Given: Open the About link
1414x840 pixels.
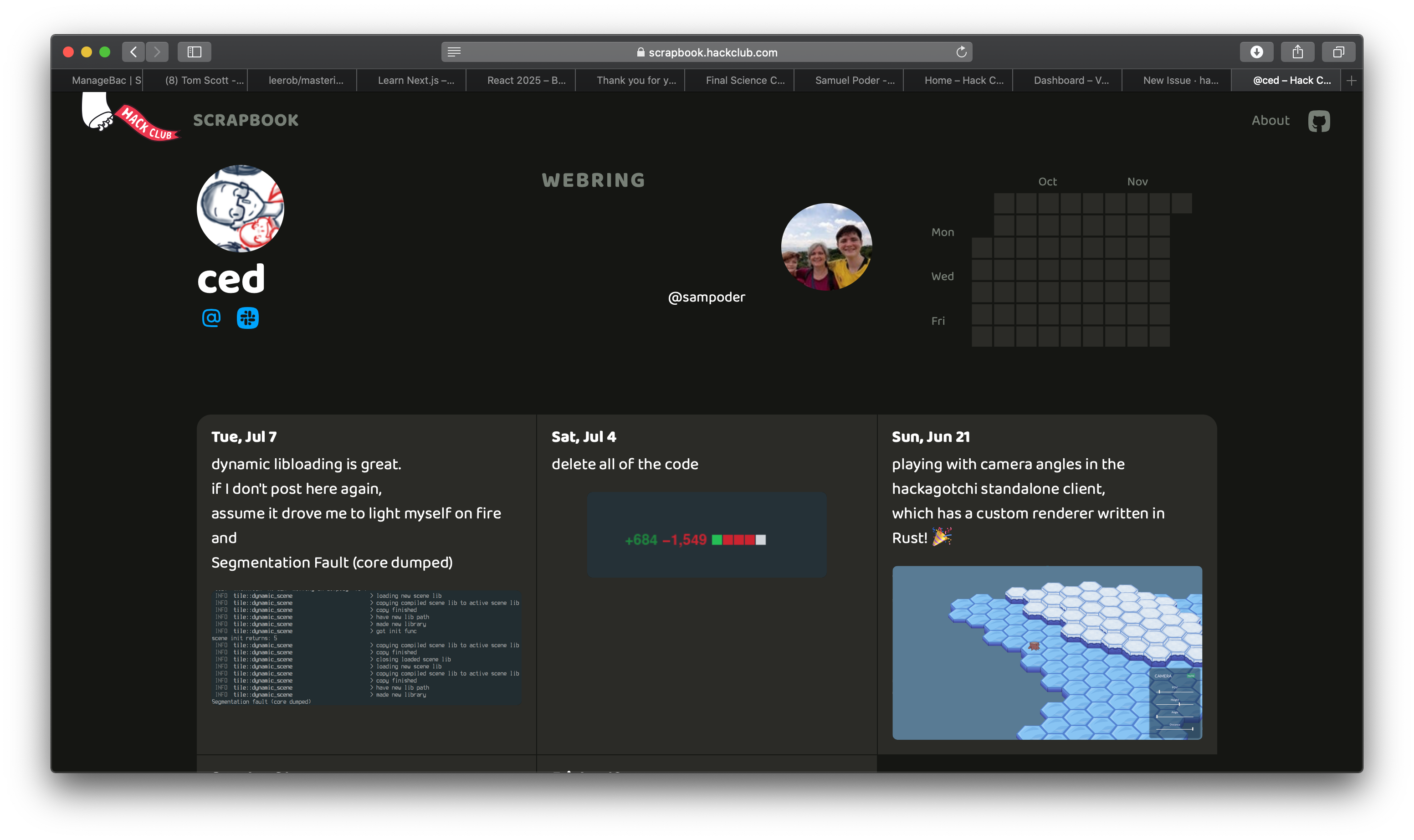Looking at the screenshot, I should [x=1270, y=121].
